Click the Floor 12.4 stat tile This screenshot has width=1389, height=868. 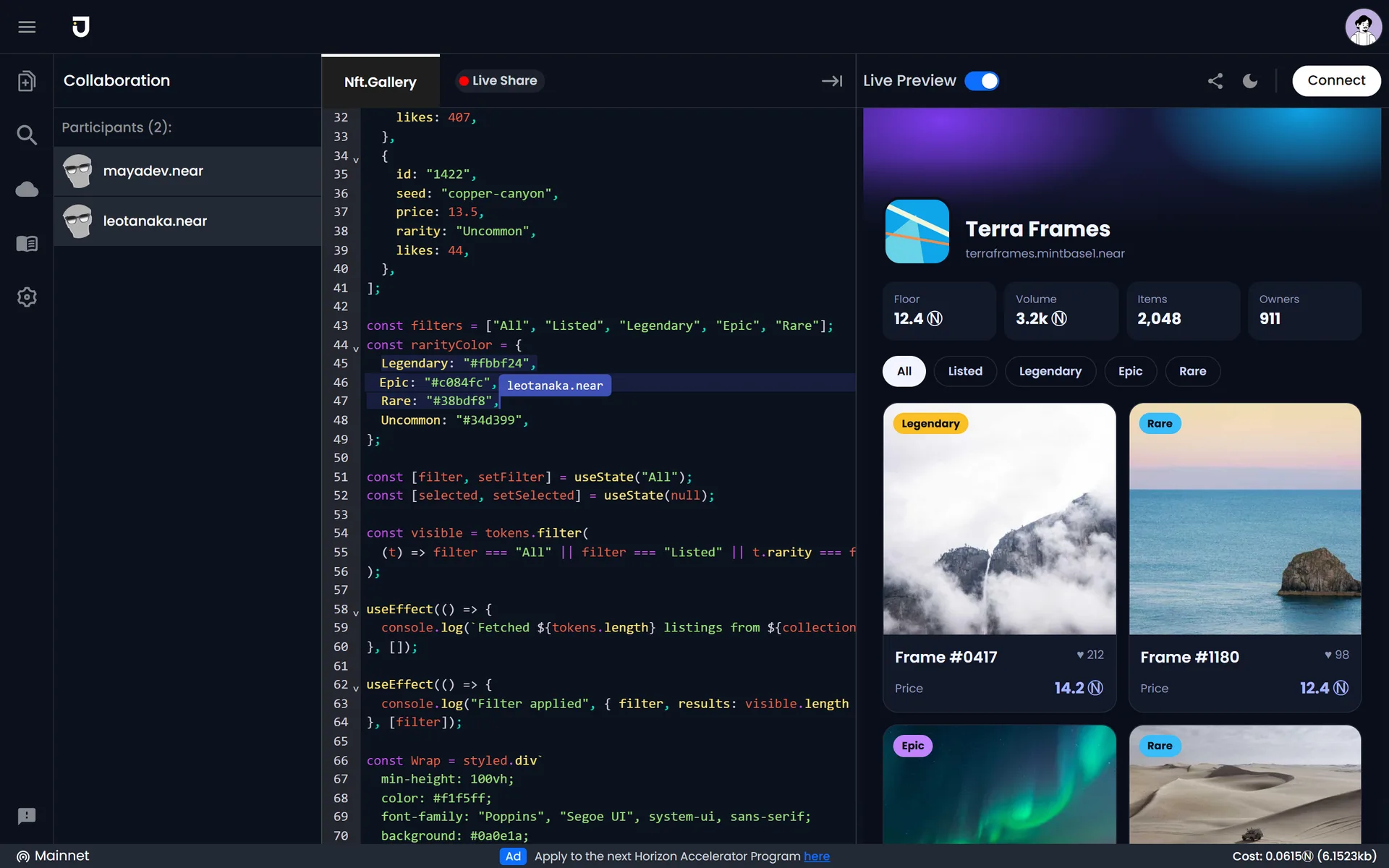[x=939, y=311]
